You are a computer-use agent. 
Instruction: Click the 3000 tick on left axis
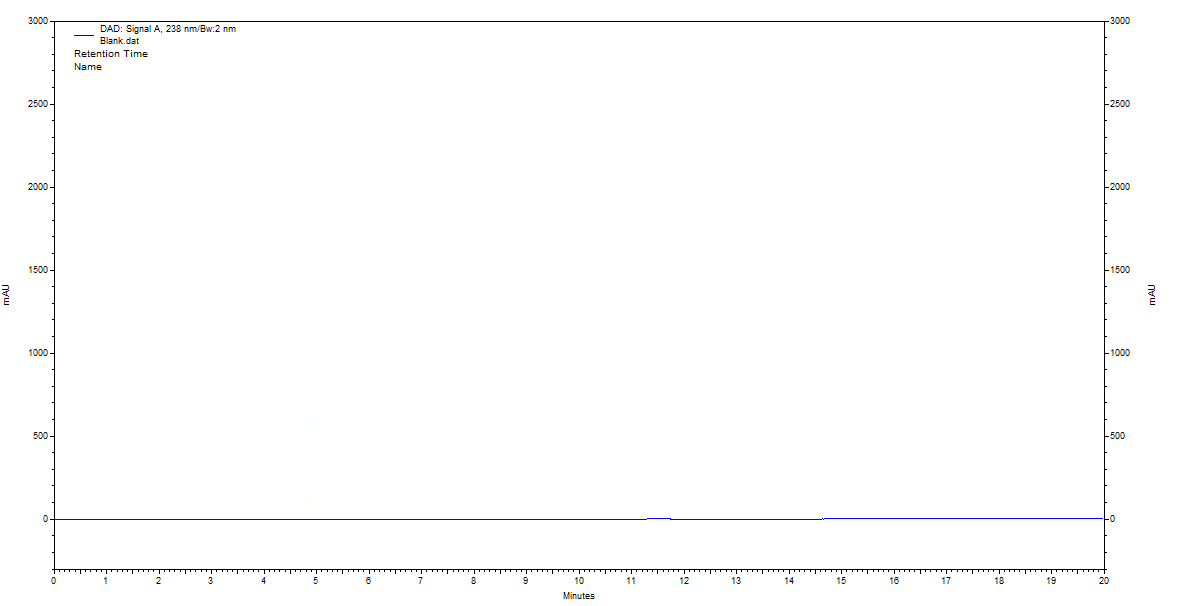pos(37,21)
